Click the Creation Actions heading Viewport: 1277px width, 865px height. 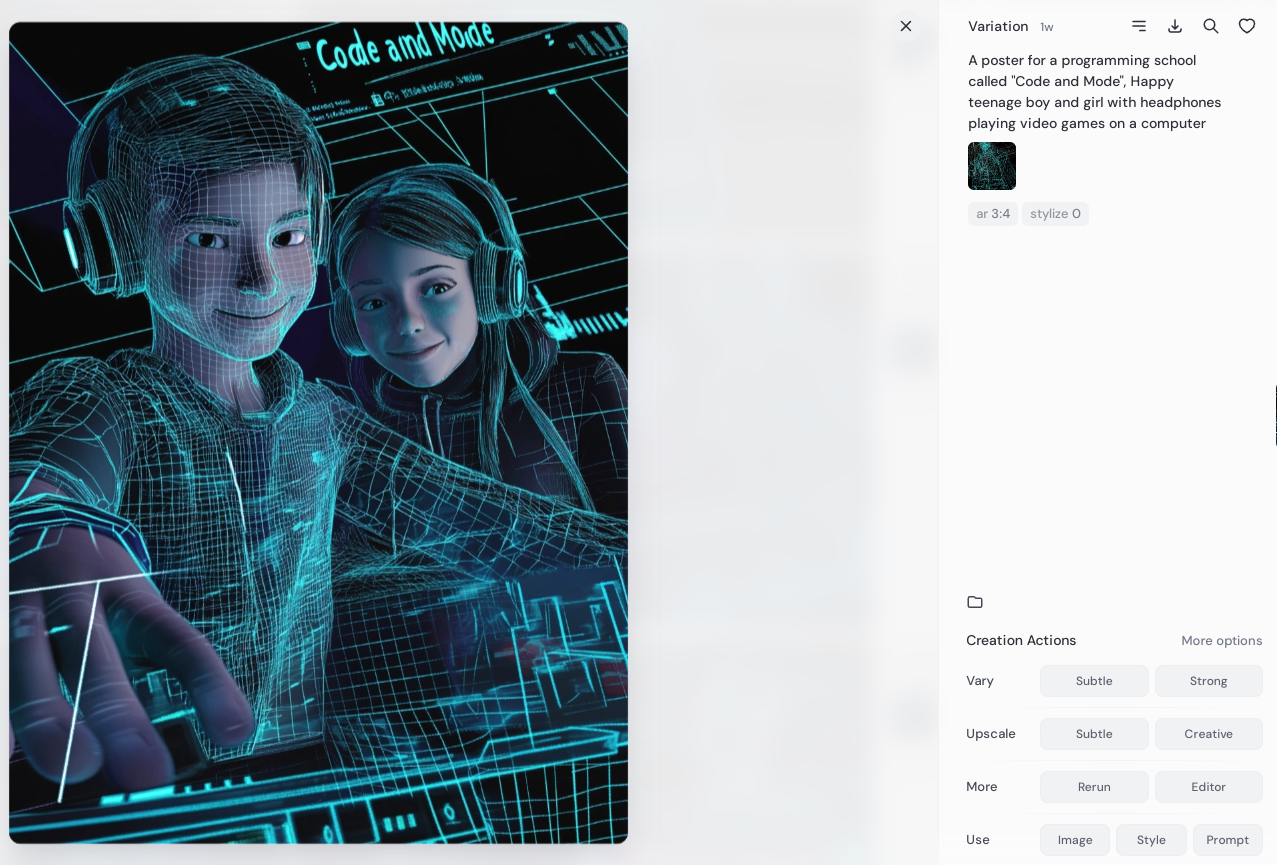[1021, 640]
